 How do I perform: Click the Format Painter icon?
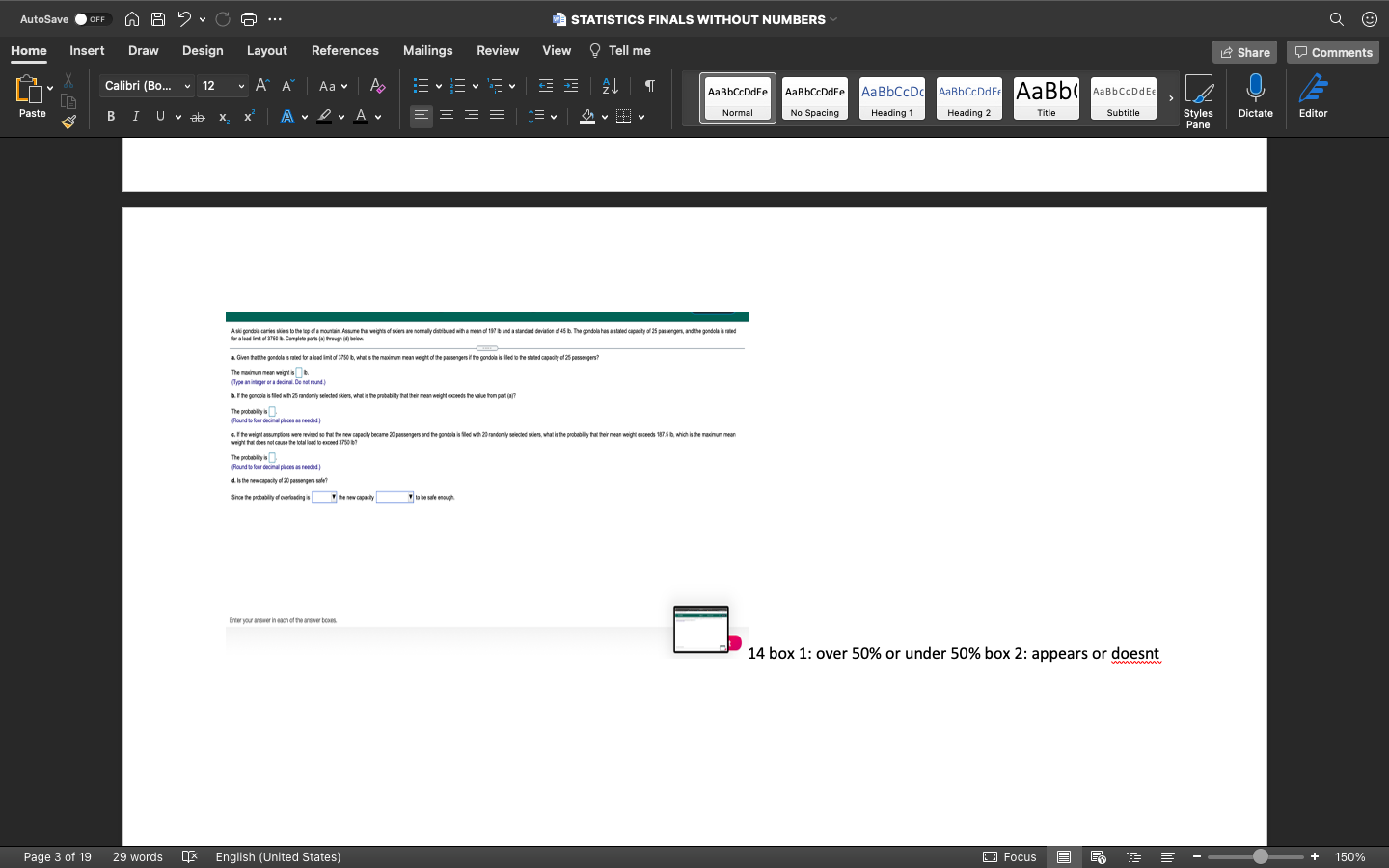click(x=68, y=122)
